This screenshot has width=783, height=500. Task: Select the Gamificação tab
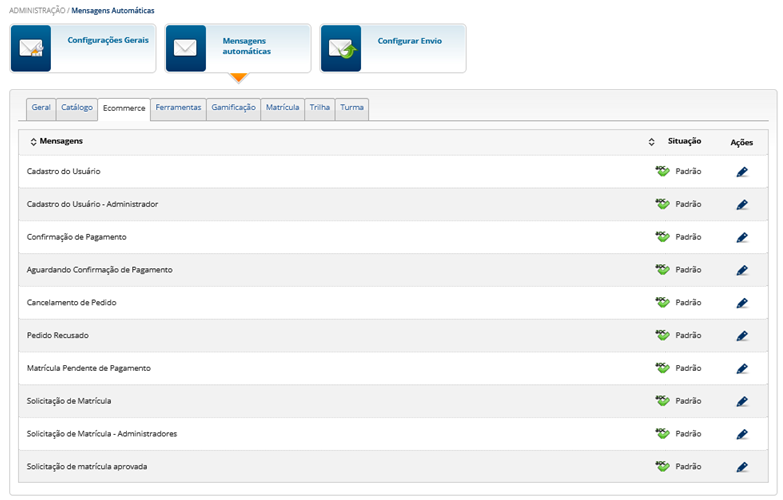(233, 107)
